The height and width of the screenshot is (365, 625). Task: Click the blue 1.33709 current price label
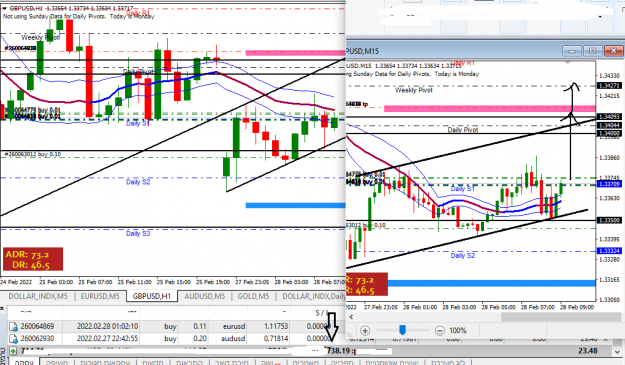click(x=609, y=184)
